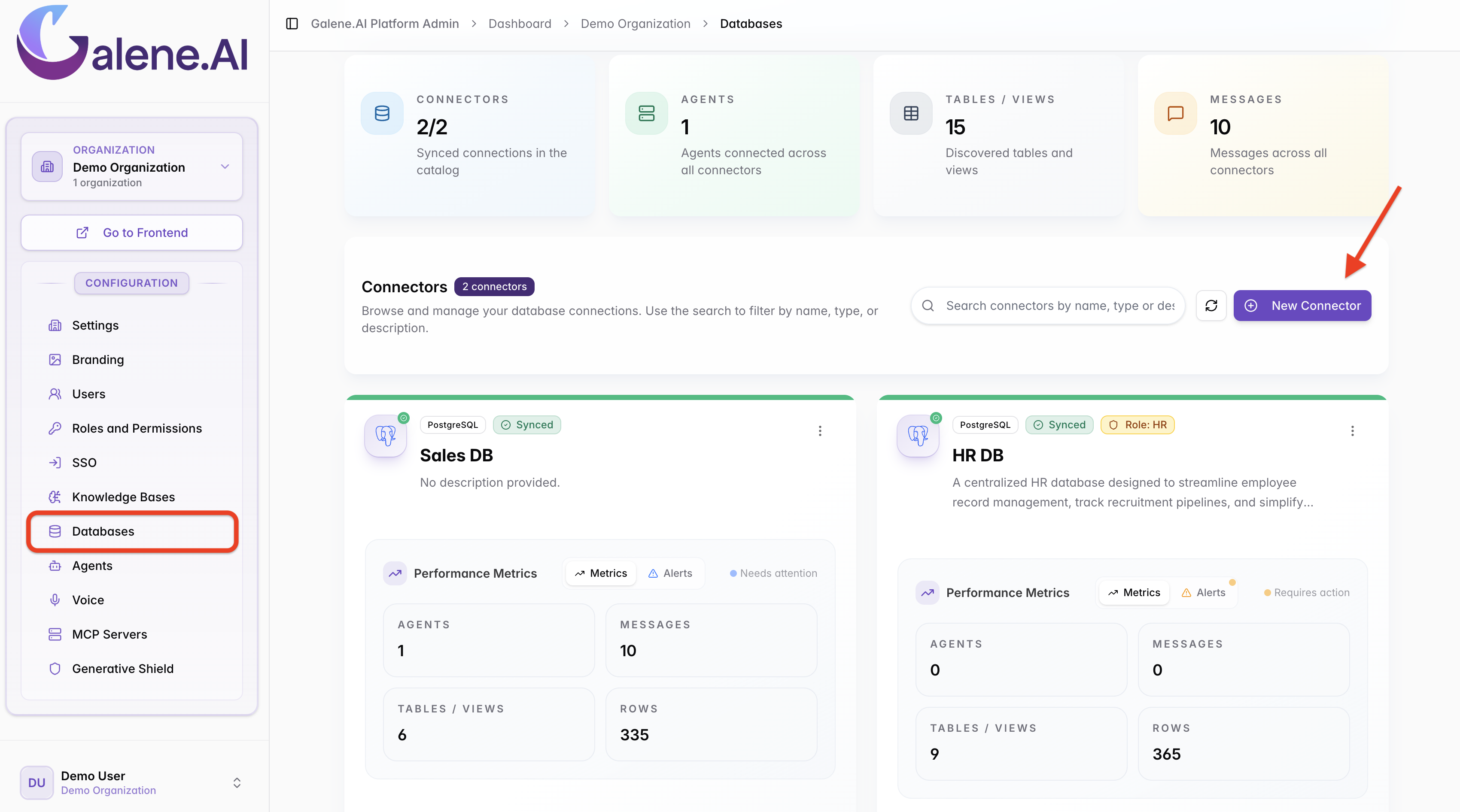Viewport: 1460px width, 812px height.
Task: Click the HR DB PostgreSQL elephant icon
Action: pyautogui.click(x=918, y=435)
